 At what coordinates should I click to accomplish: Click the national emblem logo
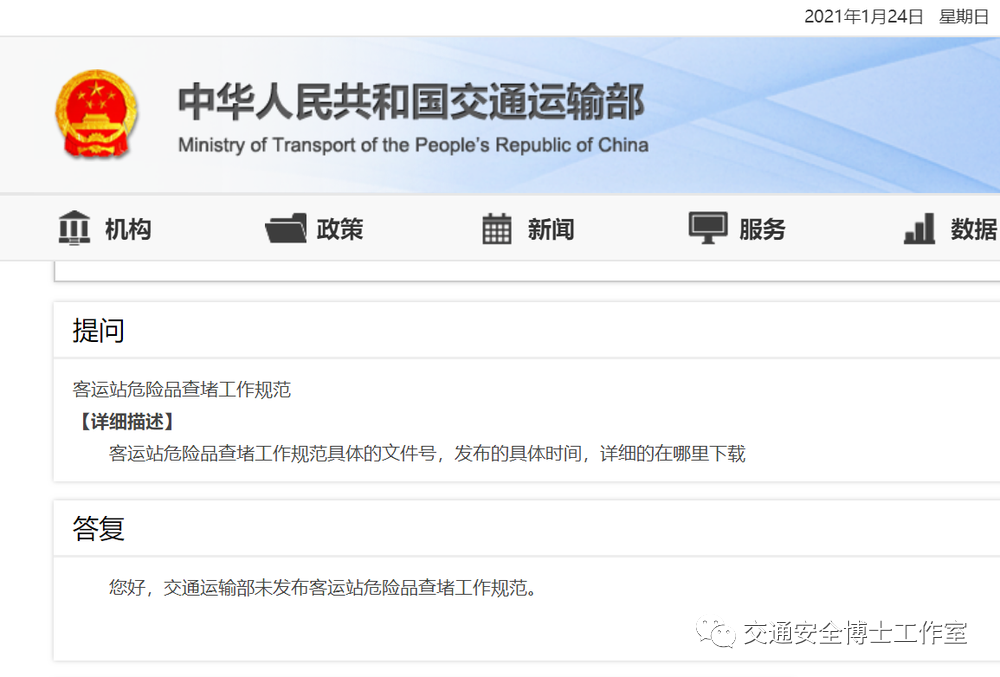[93, 113]
